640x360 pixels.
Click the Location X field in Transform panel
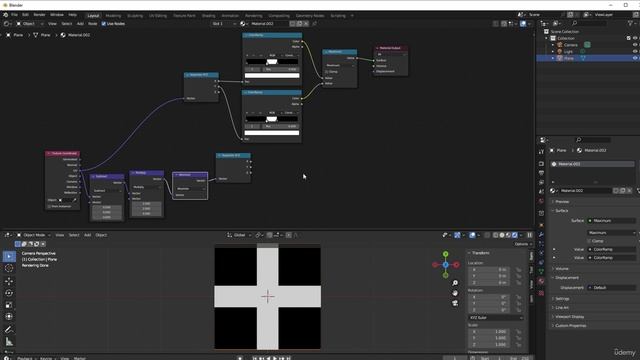(489, 270)
